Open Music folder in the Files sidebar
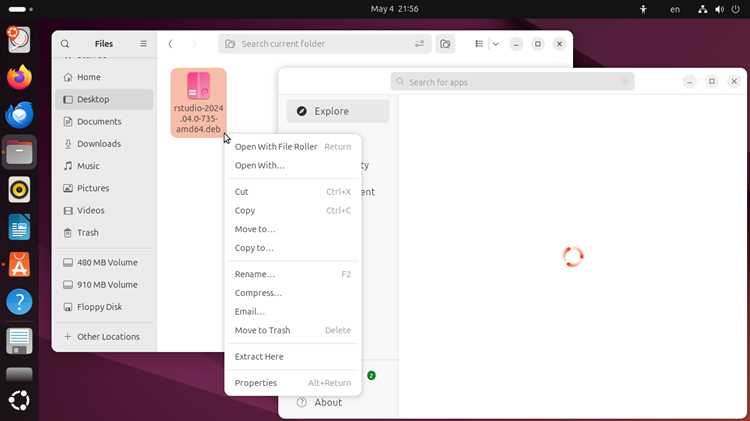This screenshot has width=750, height=421. coord(104,166)
